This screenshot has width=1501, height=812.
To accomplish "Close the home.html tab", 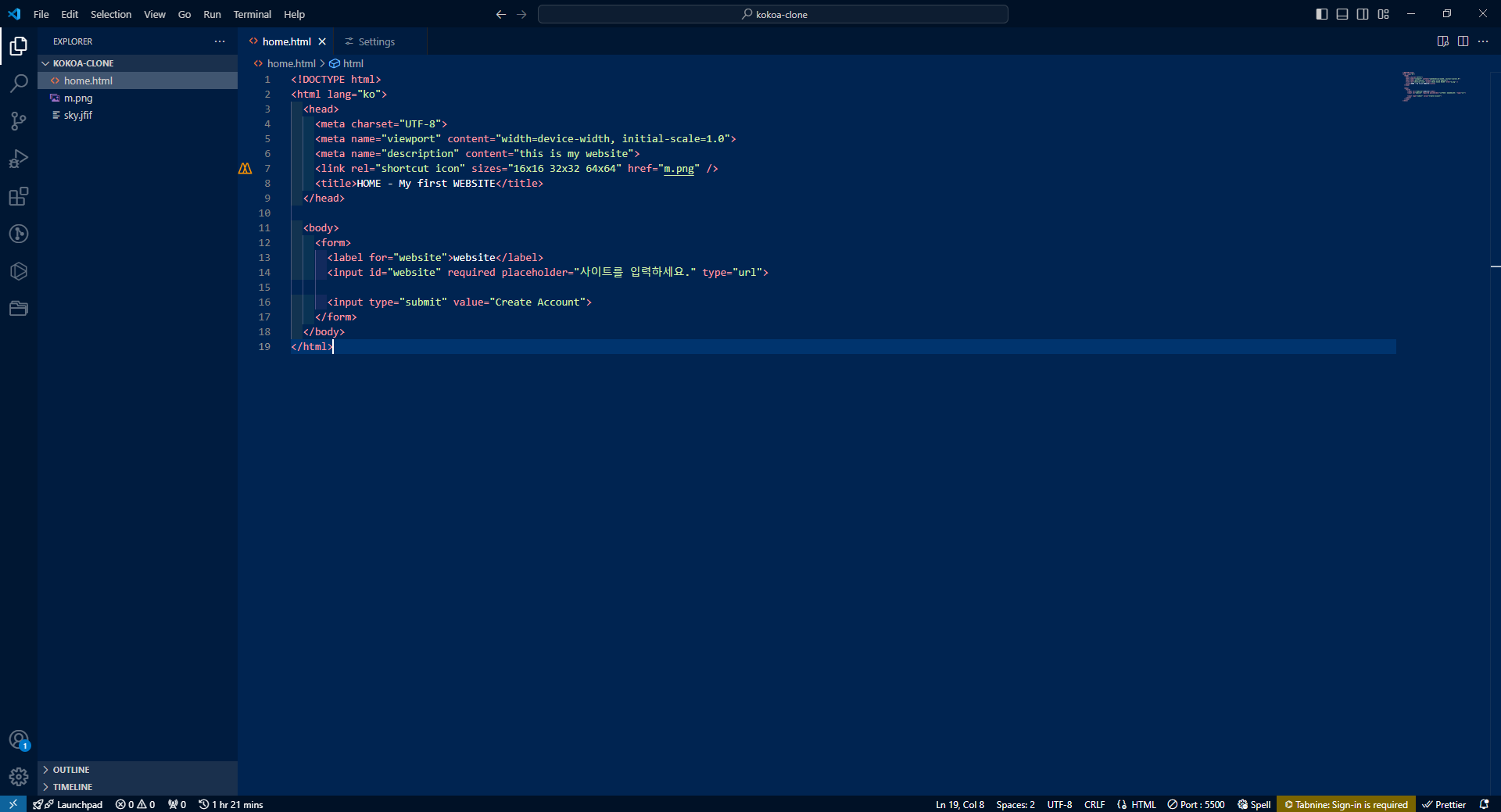I will [322, 41].
